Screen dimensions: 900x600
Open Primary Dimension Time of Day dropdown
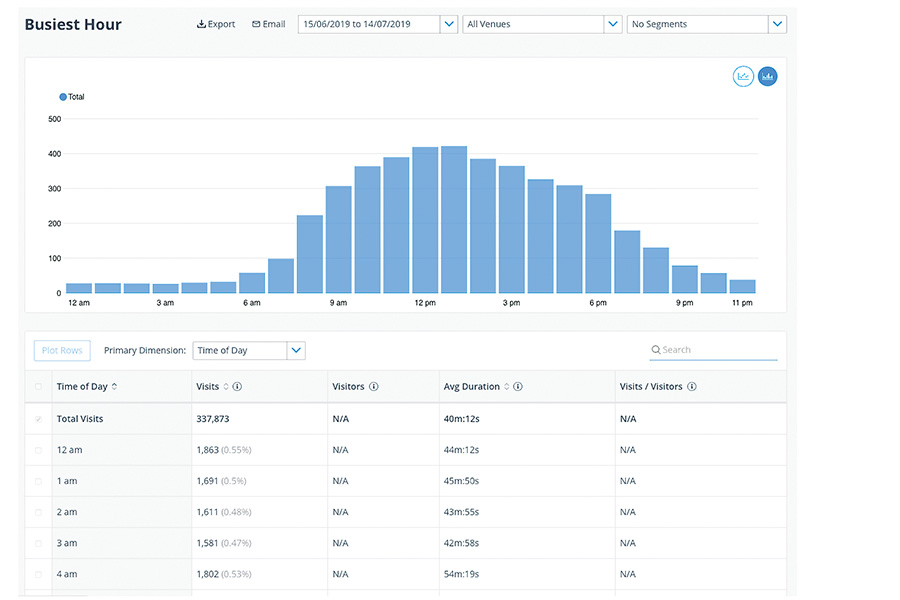(295, 350)
